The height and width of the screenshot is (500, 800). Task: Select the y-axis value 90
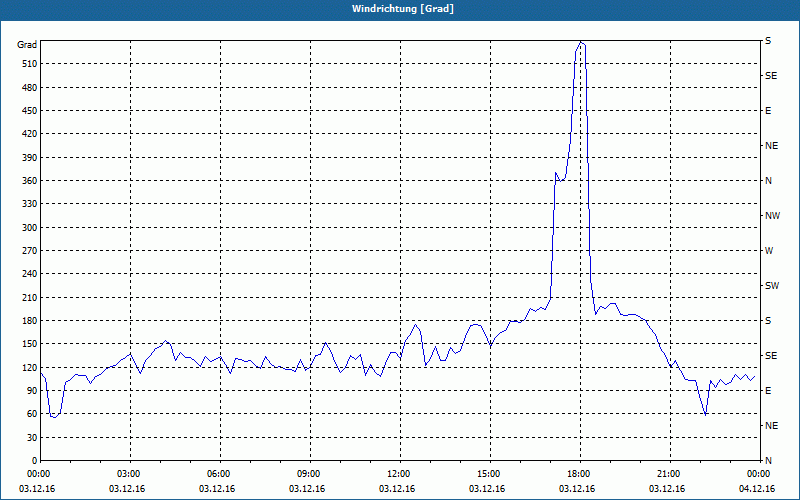32,390
